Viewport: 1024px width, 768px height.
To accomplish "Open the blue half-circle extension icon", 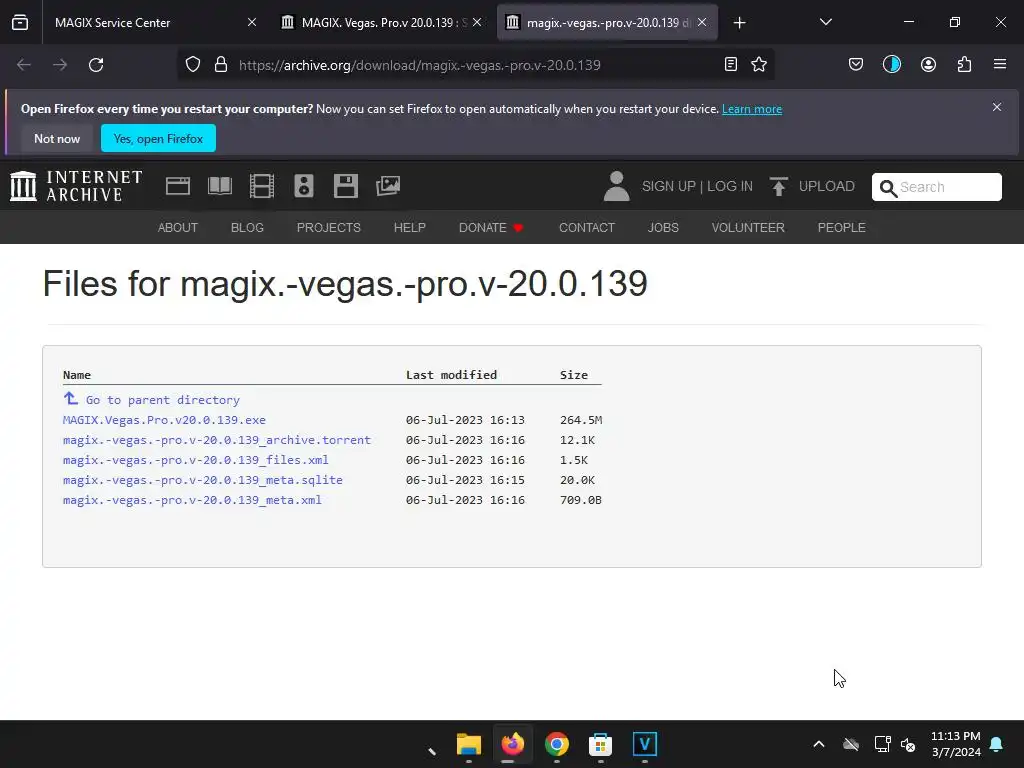I will coord(891,64).
